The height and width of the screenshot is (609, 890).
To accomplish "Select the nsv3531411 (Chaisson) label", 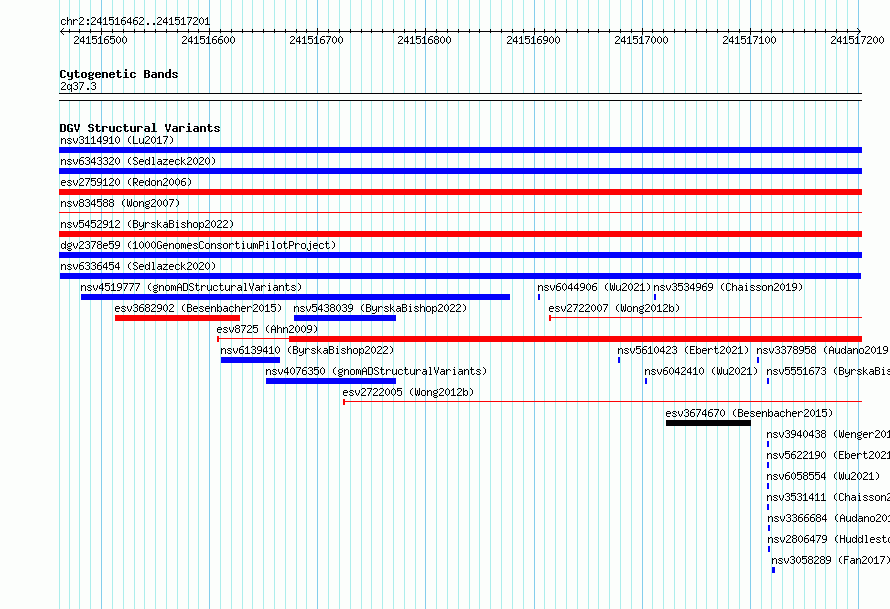I will (x=828, y=497).
